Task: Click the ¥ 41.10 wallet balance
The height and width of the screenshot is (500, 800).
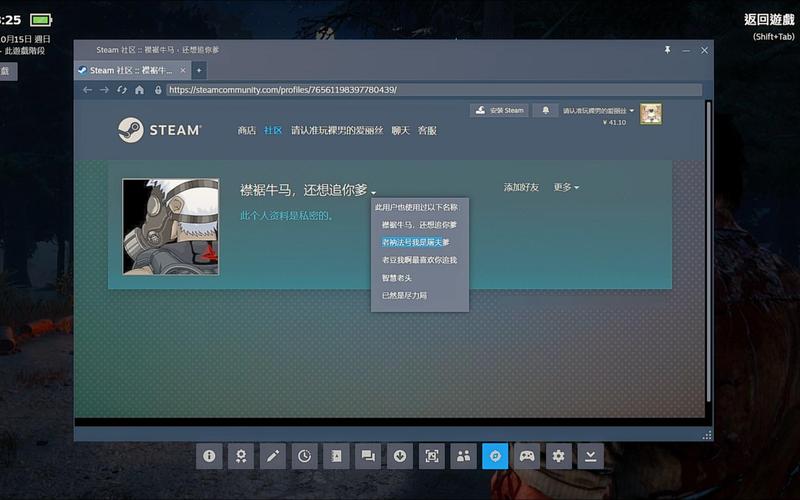Action: pyautogui.click(x=614, y=122)
